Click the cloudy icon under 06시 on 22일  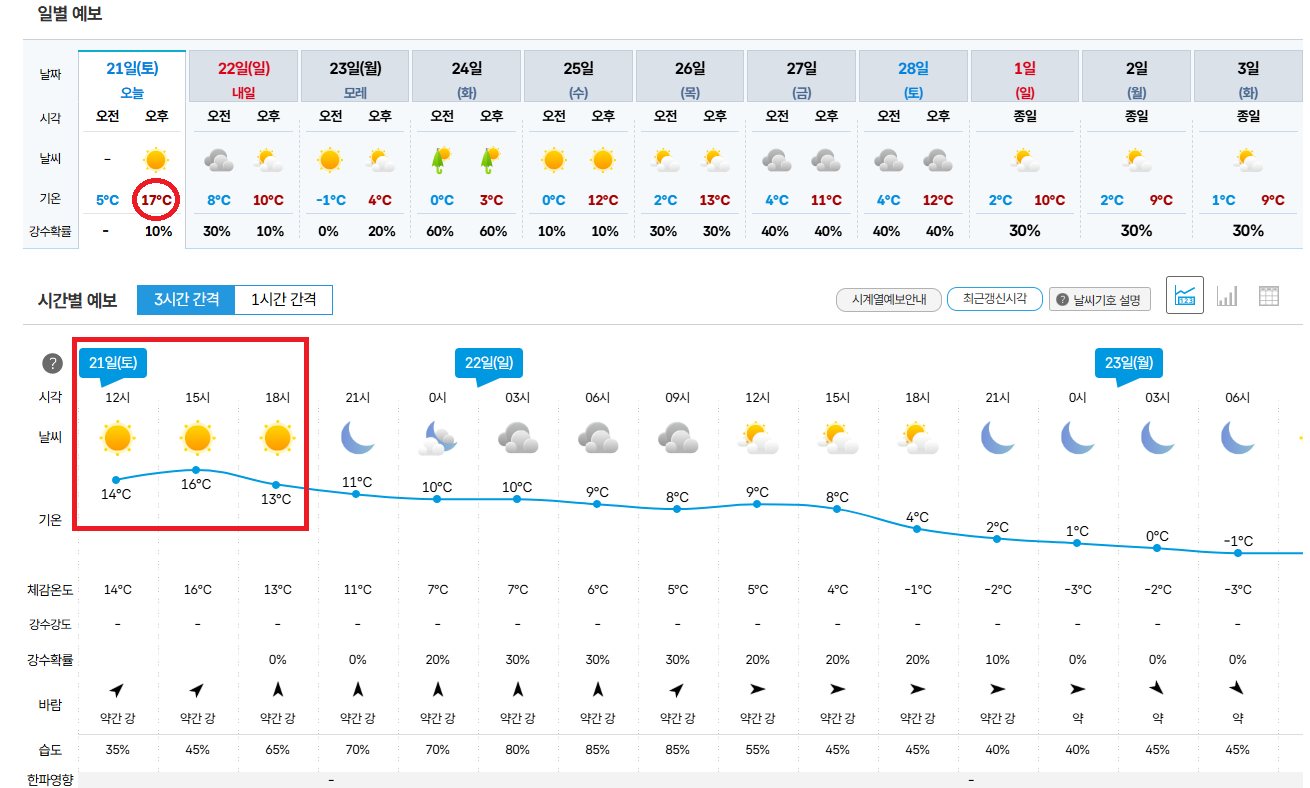coord(597,438)
